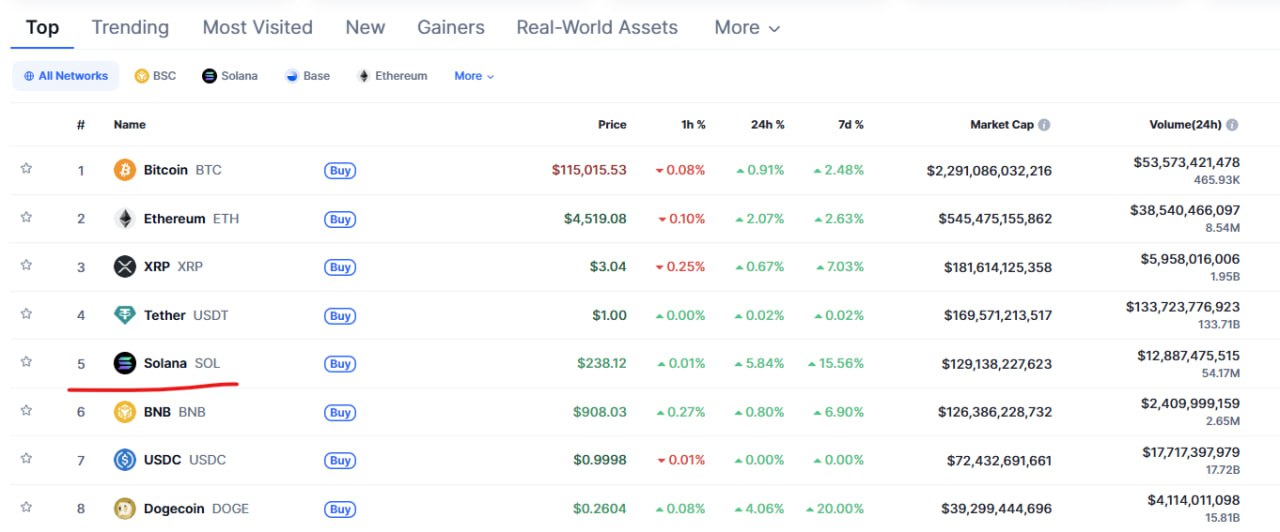Click Buy button for Solana

tap(340, 364)
